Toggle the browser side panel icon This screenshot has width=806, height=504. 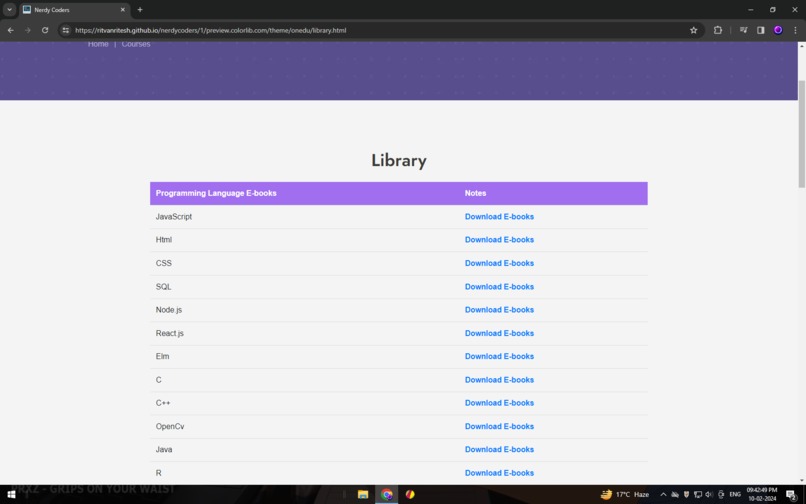(761, 30)
